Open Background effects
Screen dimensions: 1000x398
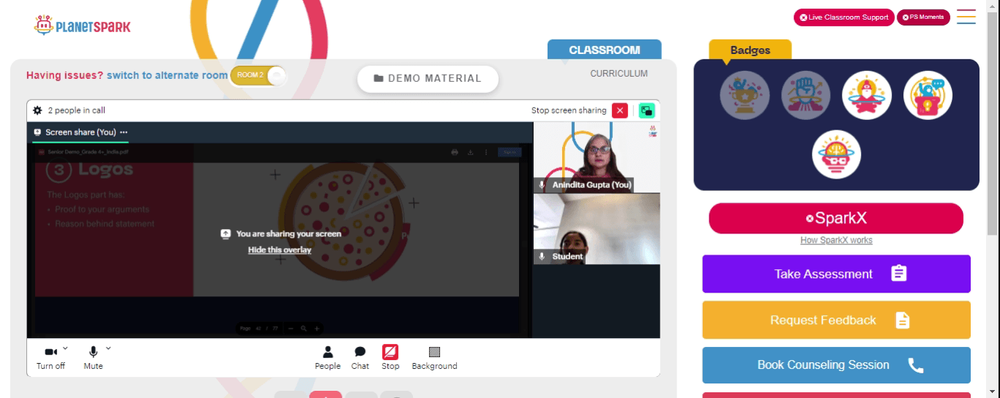(x=434, y=358)
